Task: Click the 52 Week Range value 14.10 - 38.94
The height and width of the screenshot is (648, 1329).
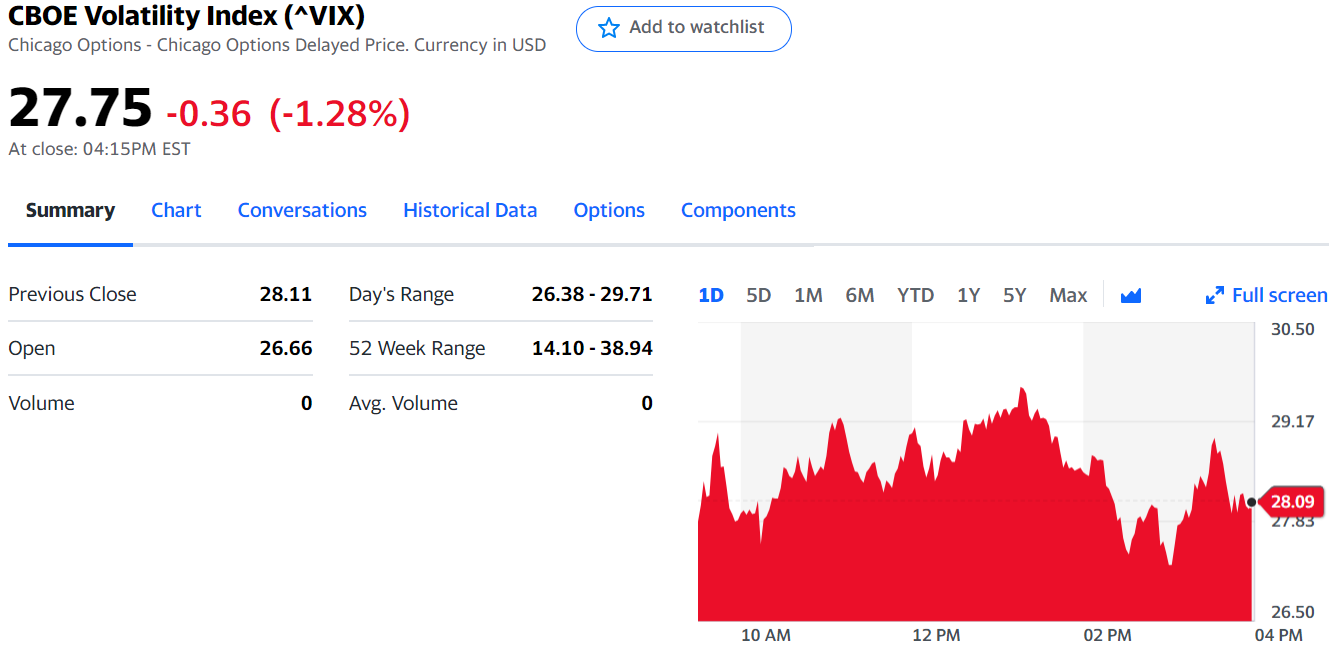Action: tap(592, 348)
